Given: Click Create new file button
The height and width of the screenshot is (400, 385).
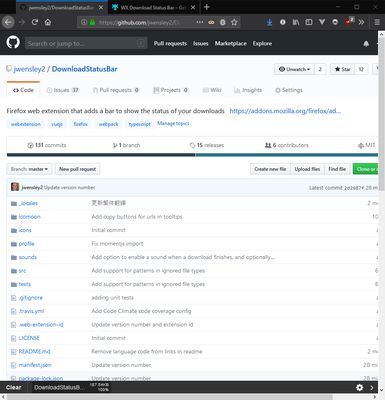Looking at the screenshot, I should point(270,169).
